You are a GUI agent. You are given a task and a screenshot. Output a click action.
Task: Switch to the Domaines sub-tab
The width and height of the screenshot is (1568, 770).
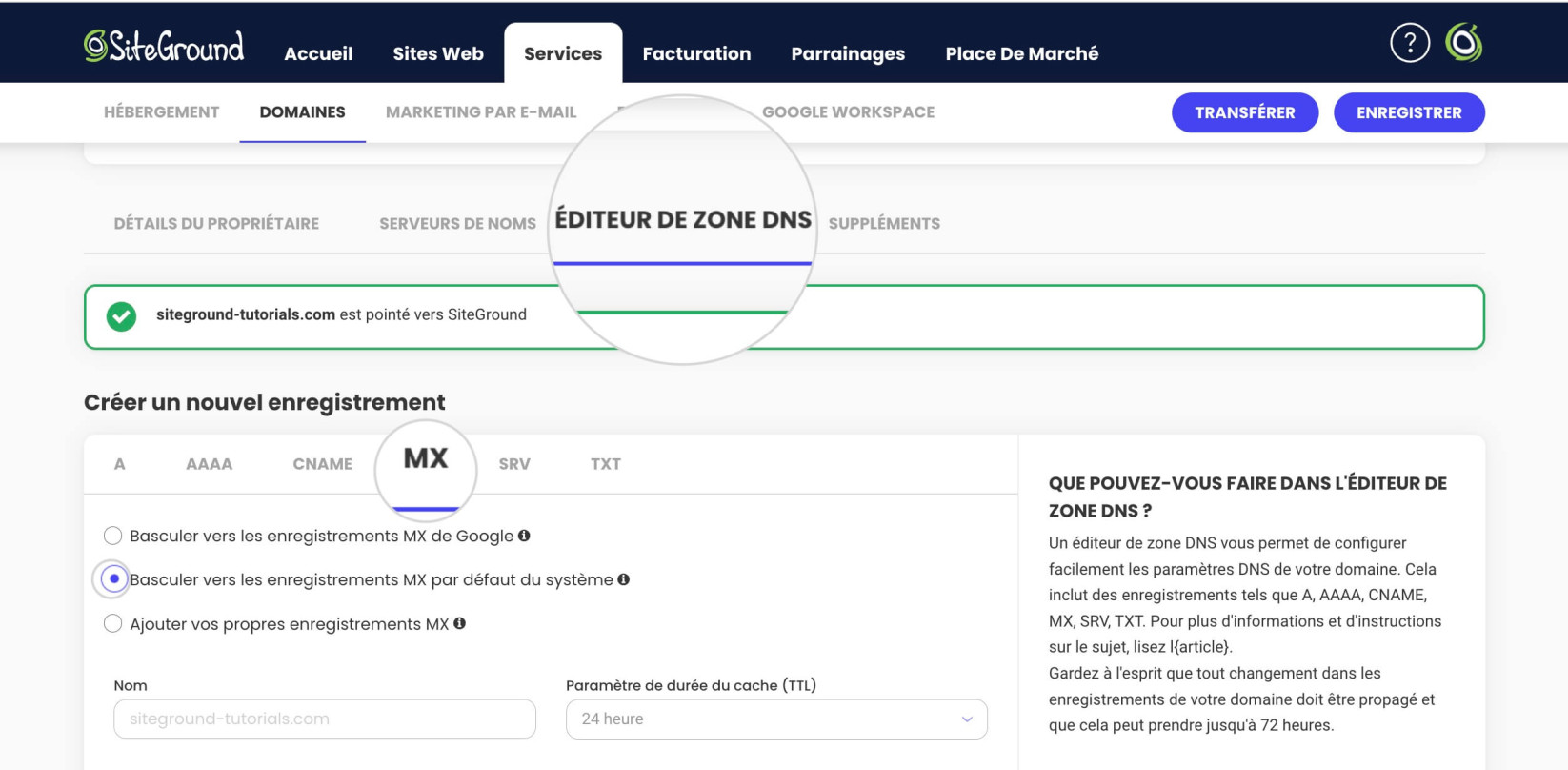pyautogui.click(x=303, y=112)
